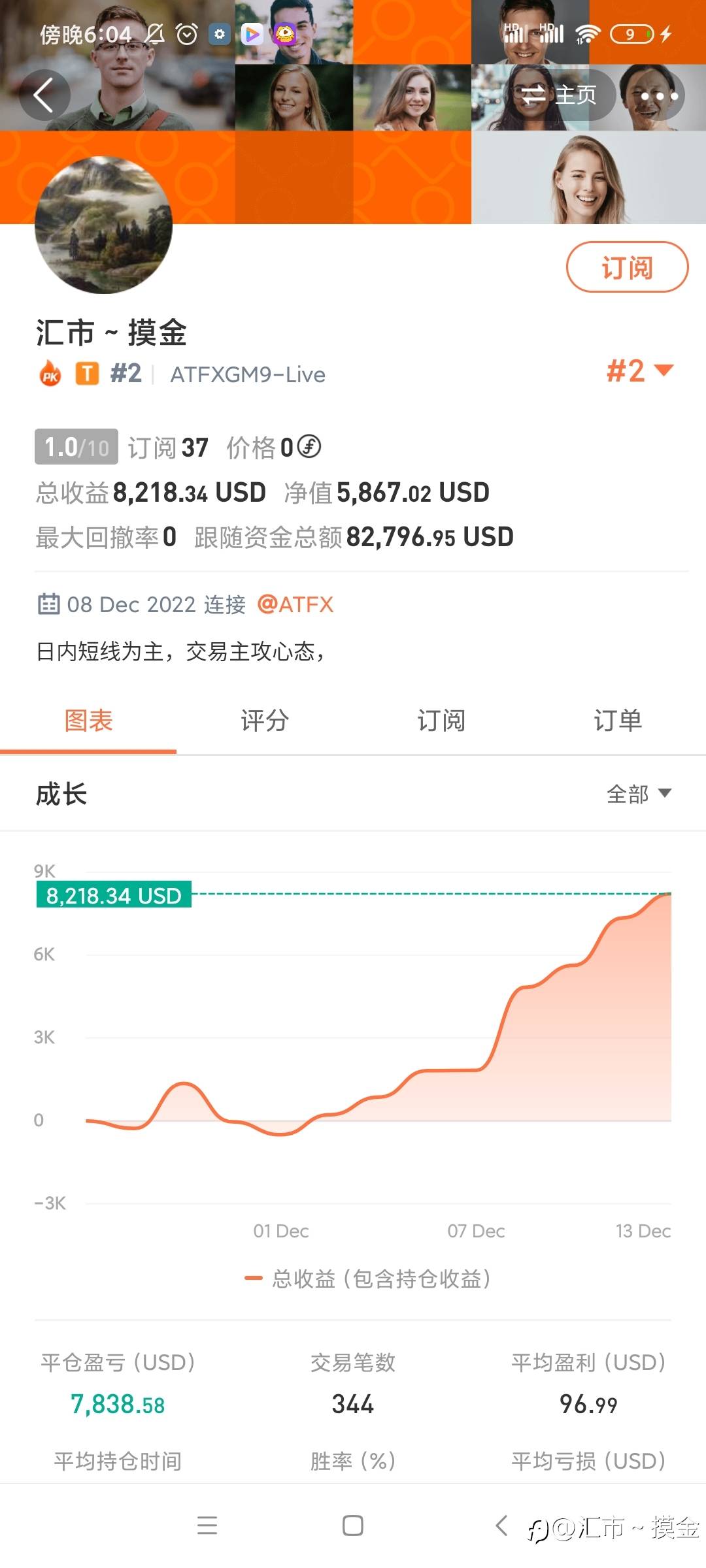Tap the orange T trader badge
The width and height of the screenshot is (706, 1568).
[x=87, y=374]
